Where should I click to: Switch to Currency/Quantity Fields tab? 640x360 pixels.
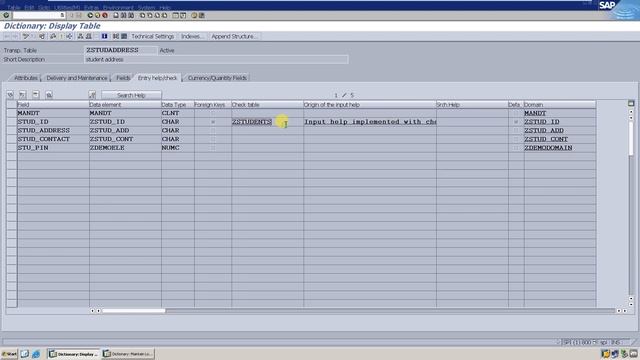tap(217, 78)
